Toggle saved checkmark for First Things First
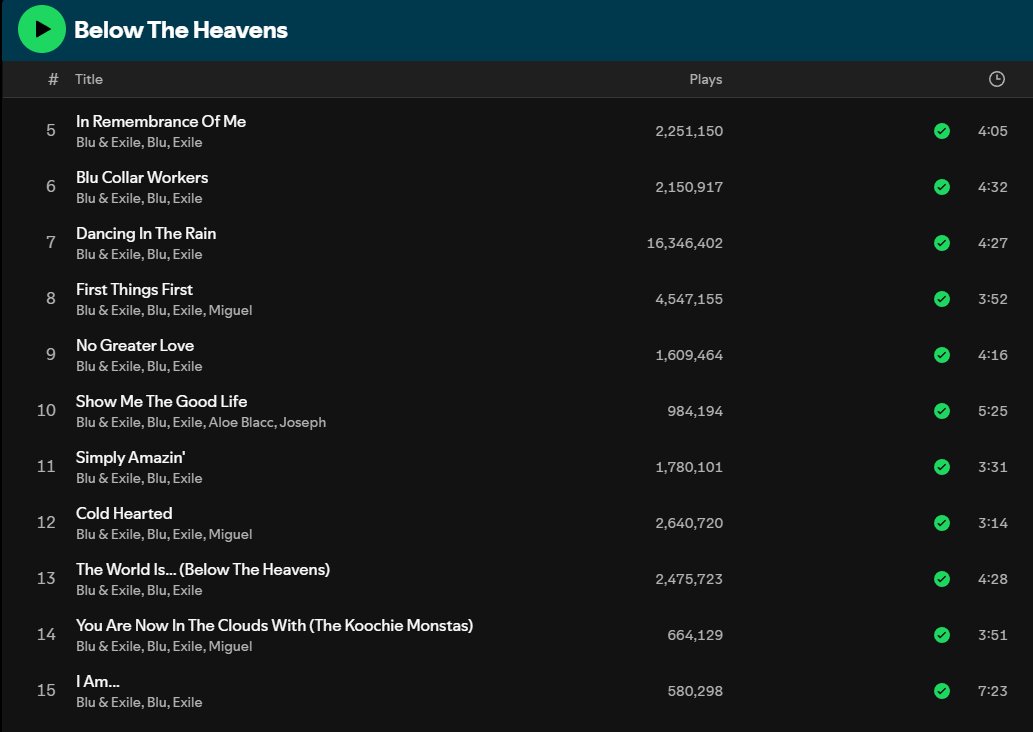1033x732 pixels. click(942, 299)
